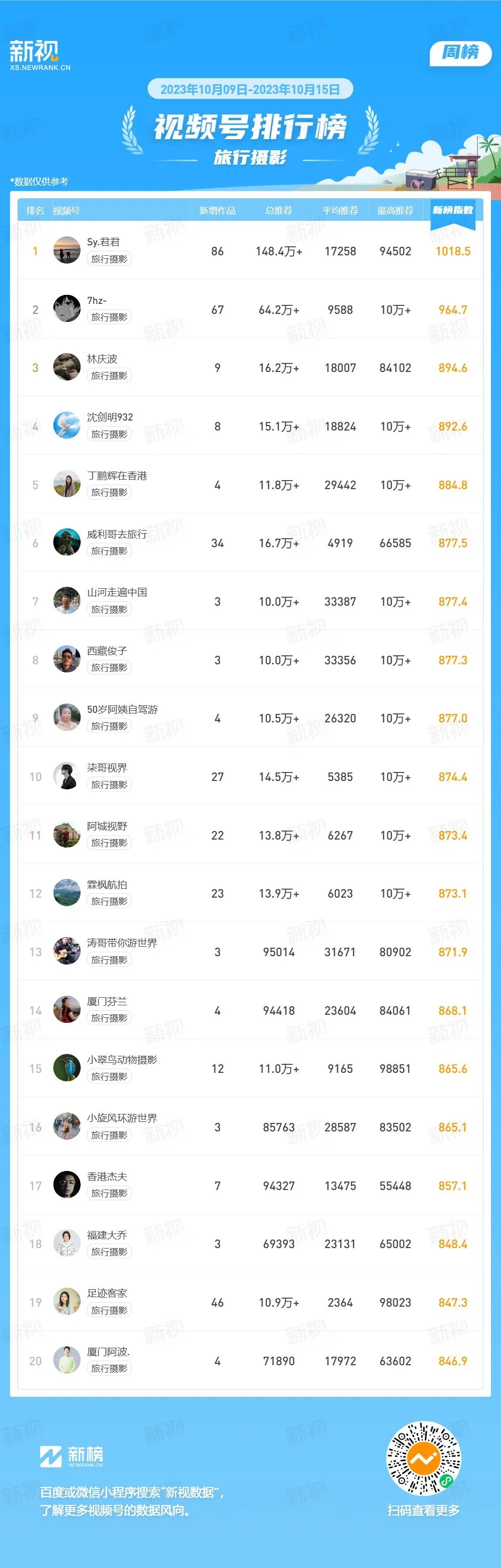Click the 7hz- anime avatar
Viewport: 501px width, 1568px height.
click(67, 308)
